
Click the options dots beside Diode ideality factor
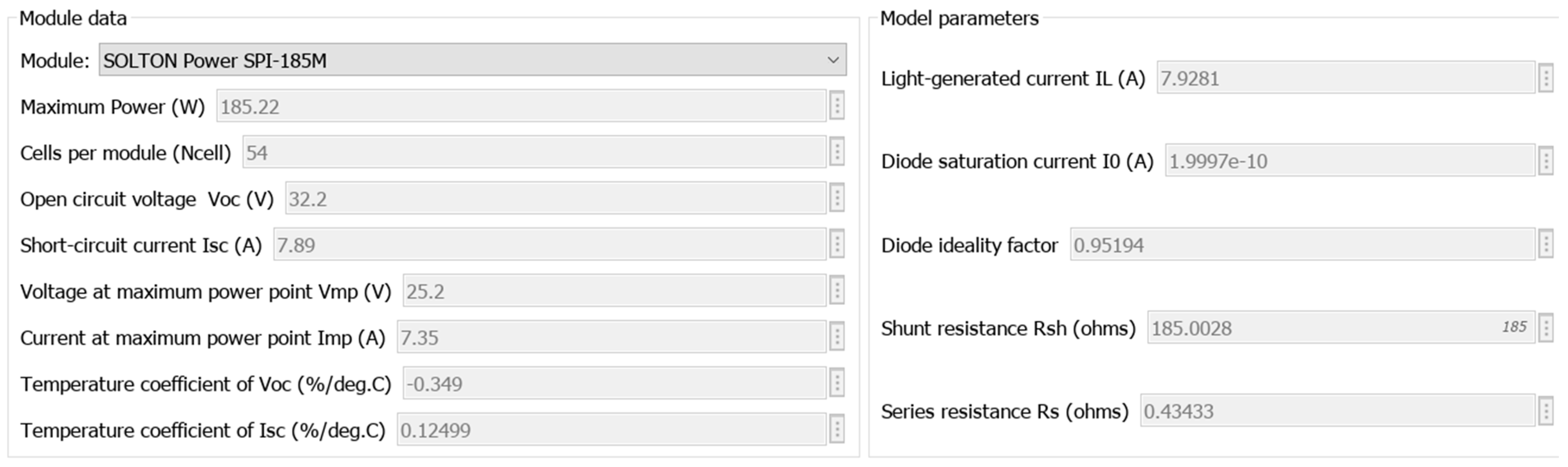coord(1545,245)
